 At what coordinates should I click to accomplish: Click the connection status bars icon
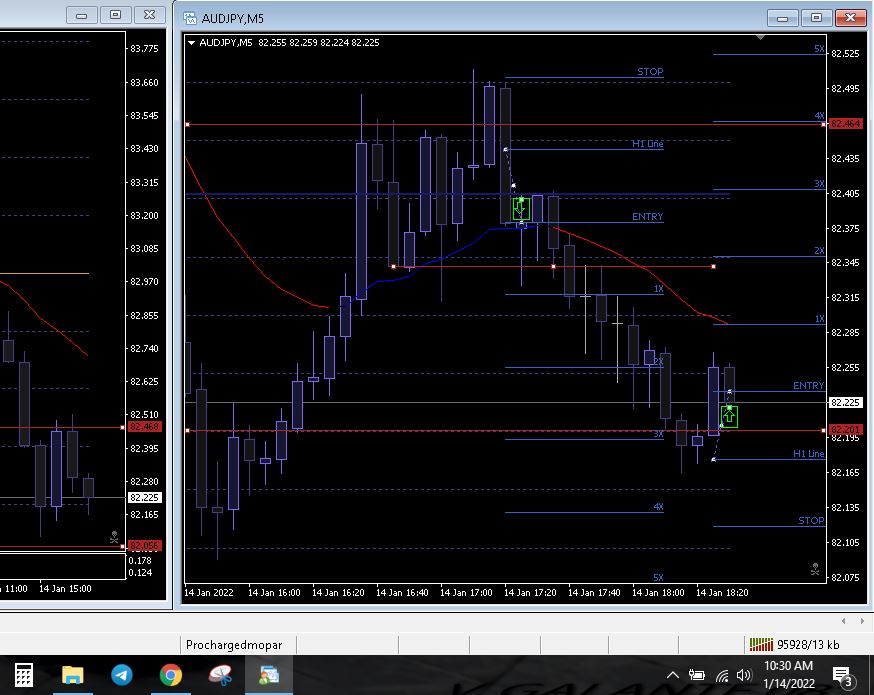(x=761, y=644)
